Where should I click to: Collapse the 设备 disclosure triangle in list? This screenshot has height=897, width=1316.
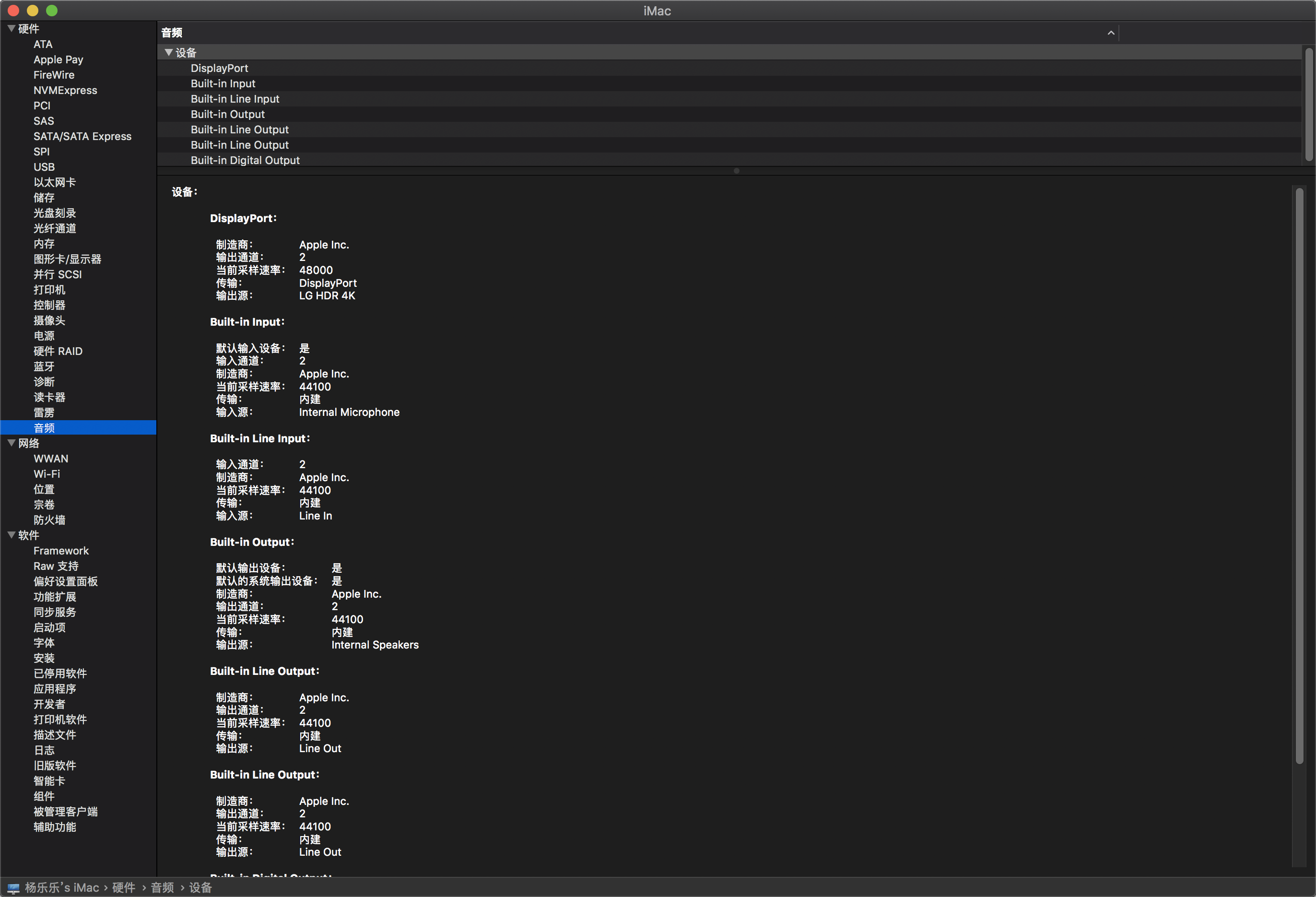pyautogui.click(x=169, y=52)
